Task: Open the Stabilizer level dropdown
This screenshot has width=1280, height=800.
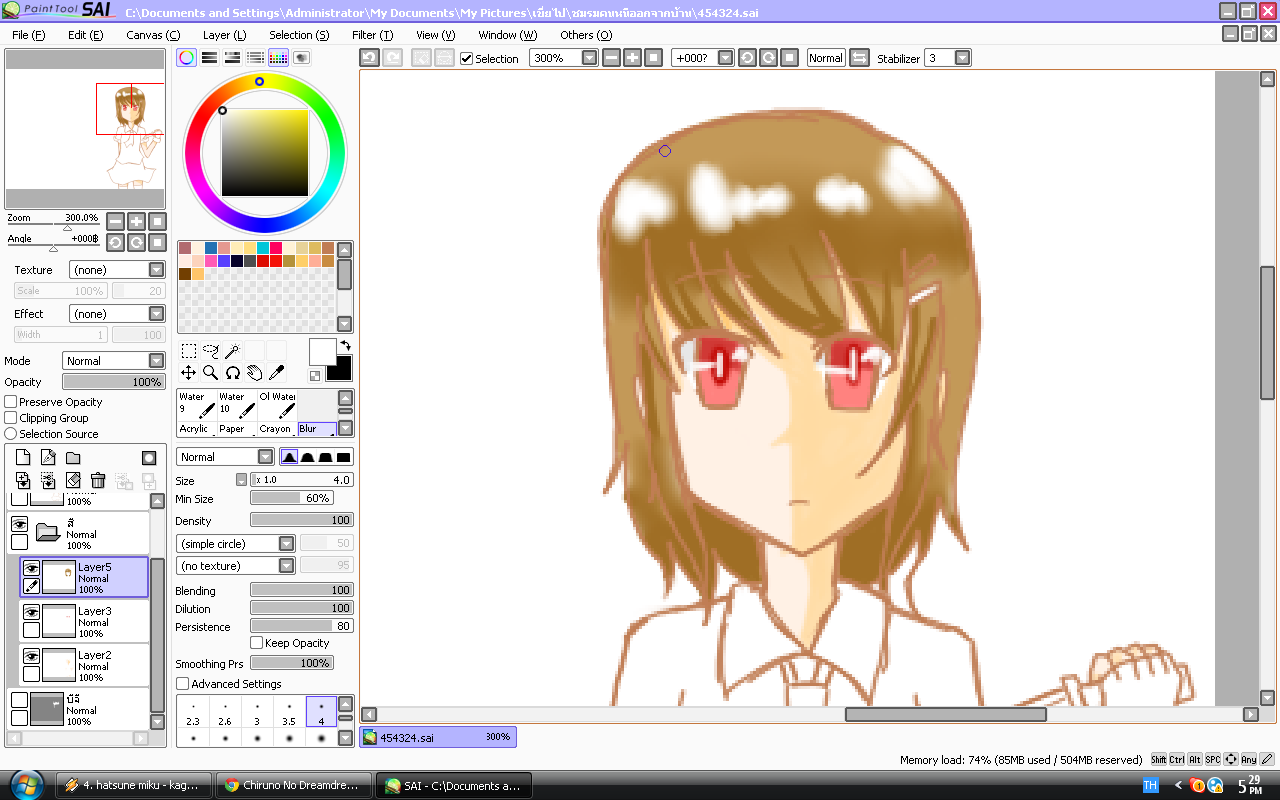Action: [x=962, y=58]
